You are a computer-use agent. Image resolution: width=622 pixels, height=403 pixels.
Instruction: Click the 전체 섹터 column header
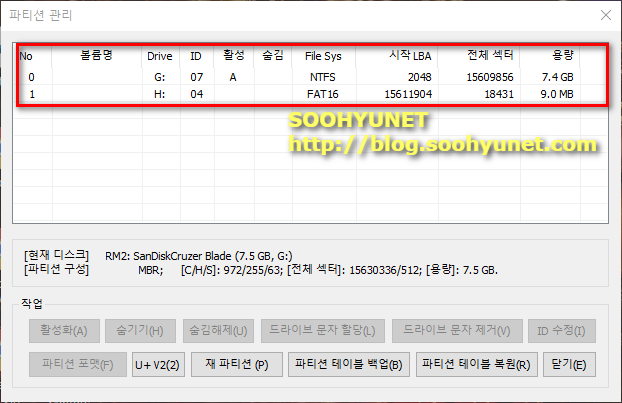479,56
